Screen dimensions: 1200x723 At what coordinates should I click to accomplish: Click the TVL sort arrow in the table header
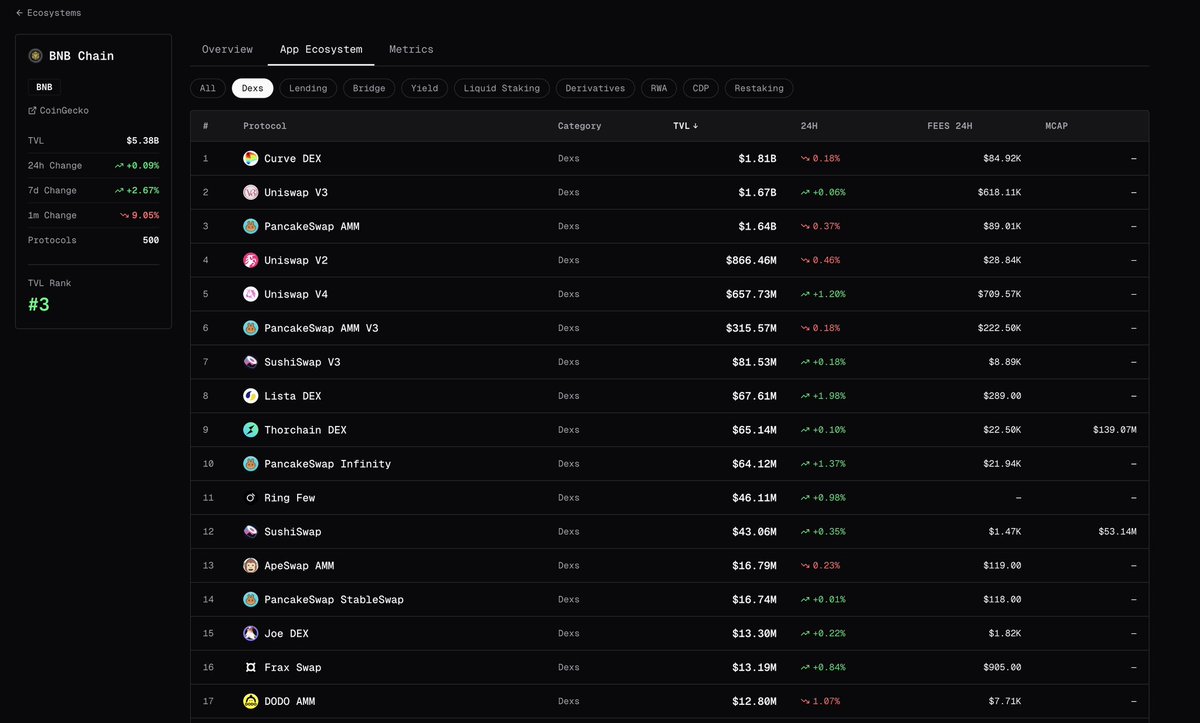[695, 126]
